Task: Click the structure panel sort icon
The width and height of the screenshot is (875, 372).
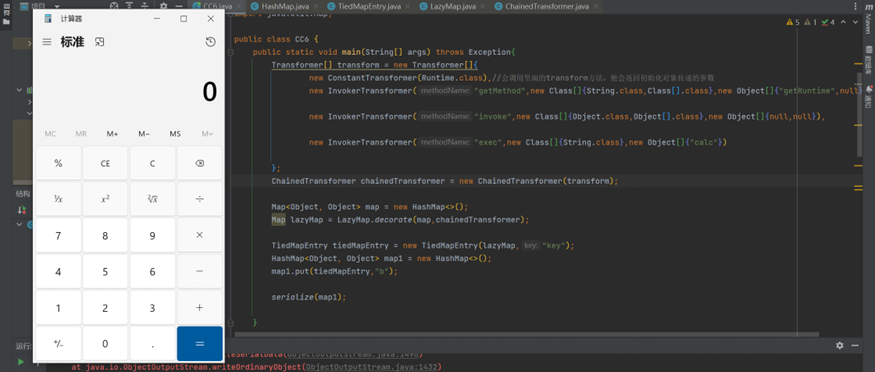Action: pos(22,210)
